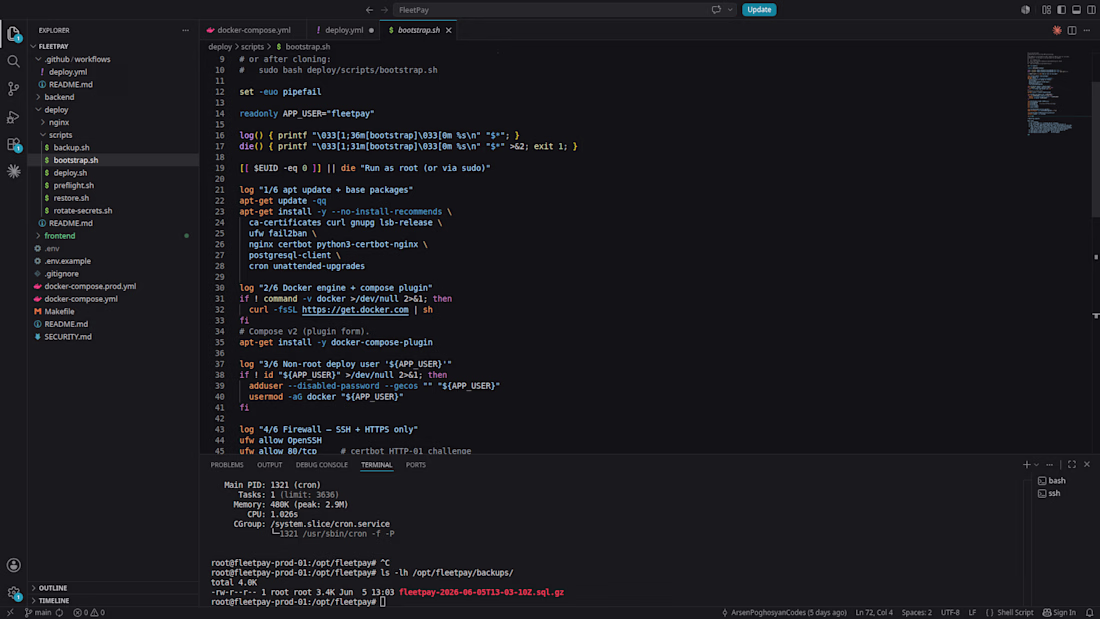The height and width of the screenshot is (619, 1100).
Task: Switch to the docker-compose.yml tab
Action: click(253, 30)
